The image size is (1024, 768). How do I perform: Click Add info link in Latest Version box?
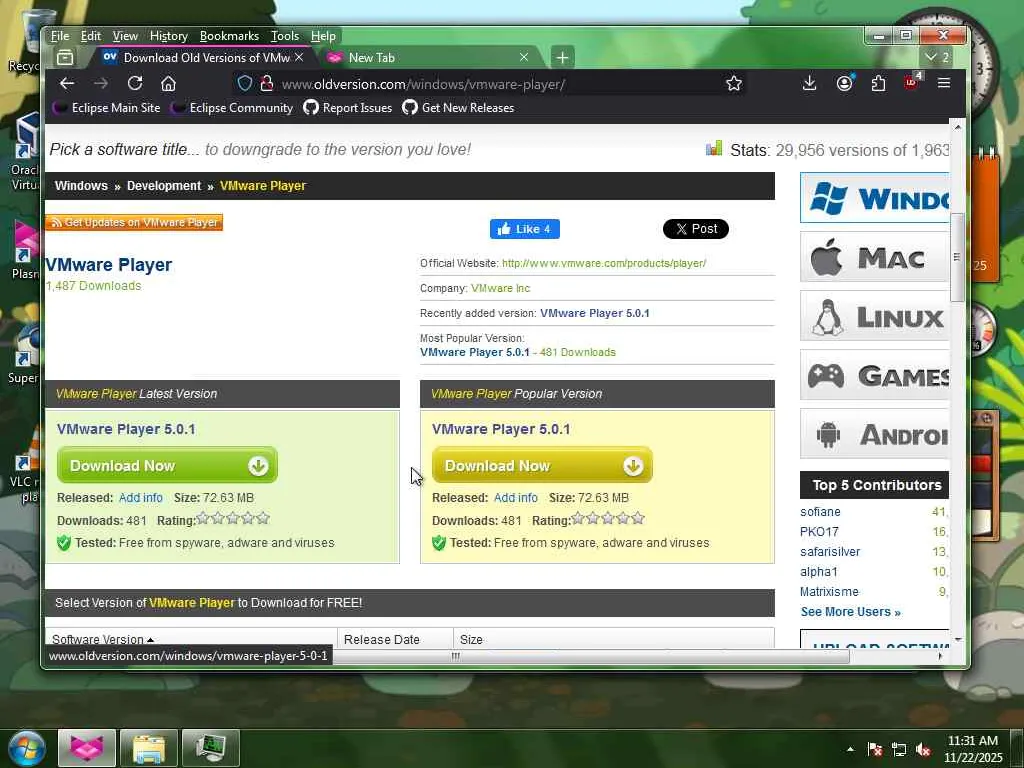140,498
